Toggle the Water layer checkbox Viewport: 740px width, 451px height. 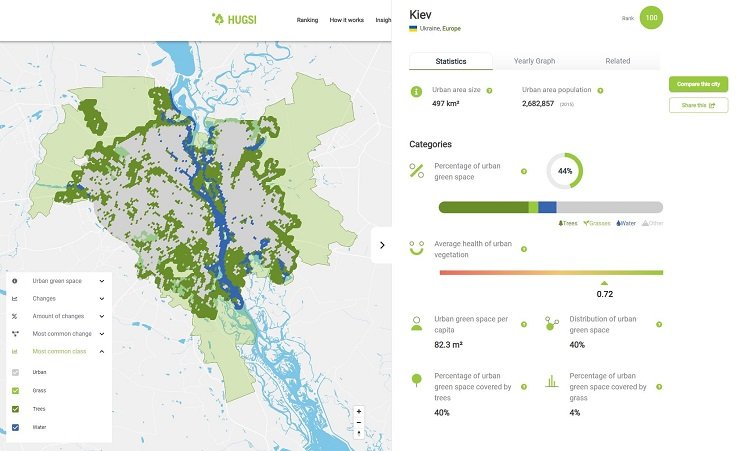(15, 428)
